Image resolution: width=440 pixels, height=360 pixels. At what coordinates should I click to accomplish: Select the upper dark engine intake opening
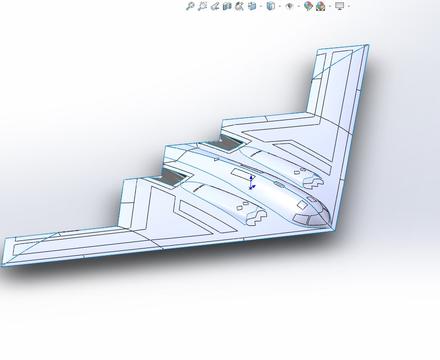[224, 144]
